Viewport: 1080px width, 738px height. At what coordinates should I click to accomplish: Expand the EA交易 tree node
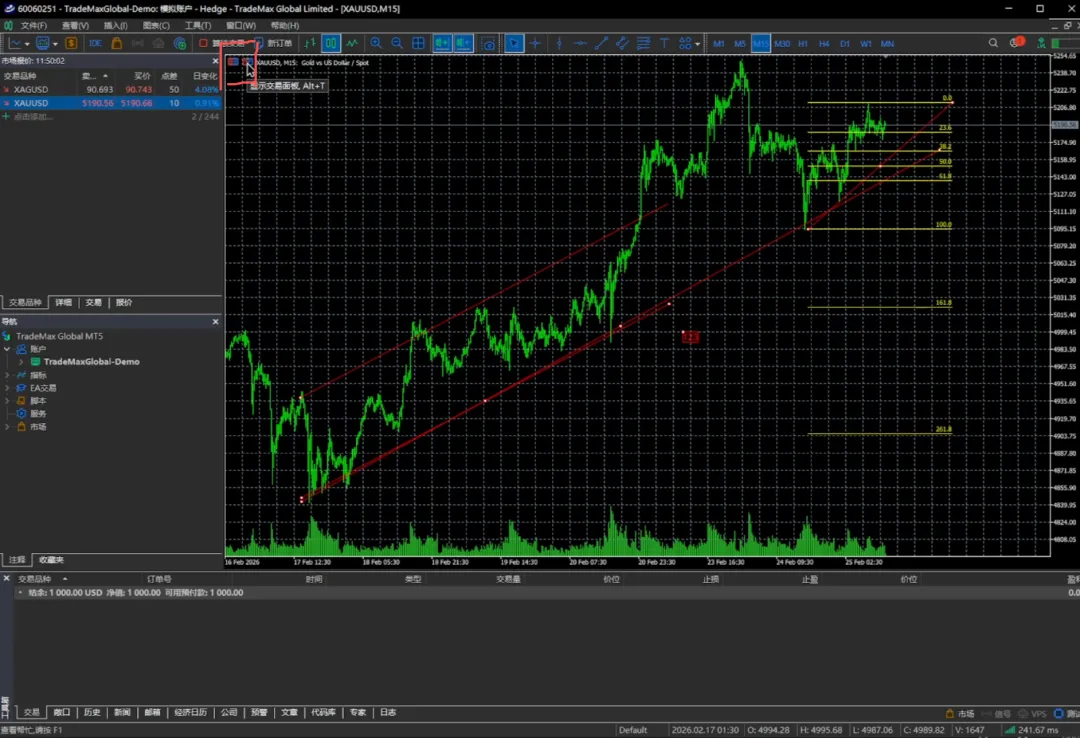click(x=8, y=388)
